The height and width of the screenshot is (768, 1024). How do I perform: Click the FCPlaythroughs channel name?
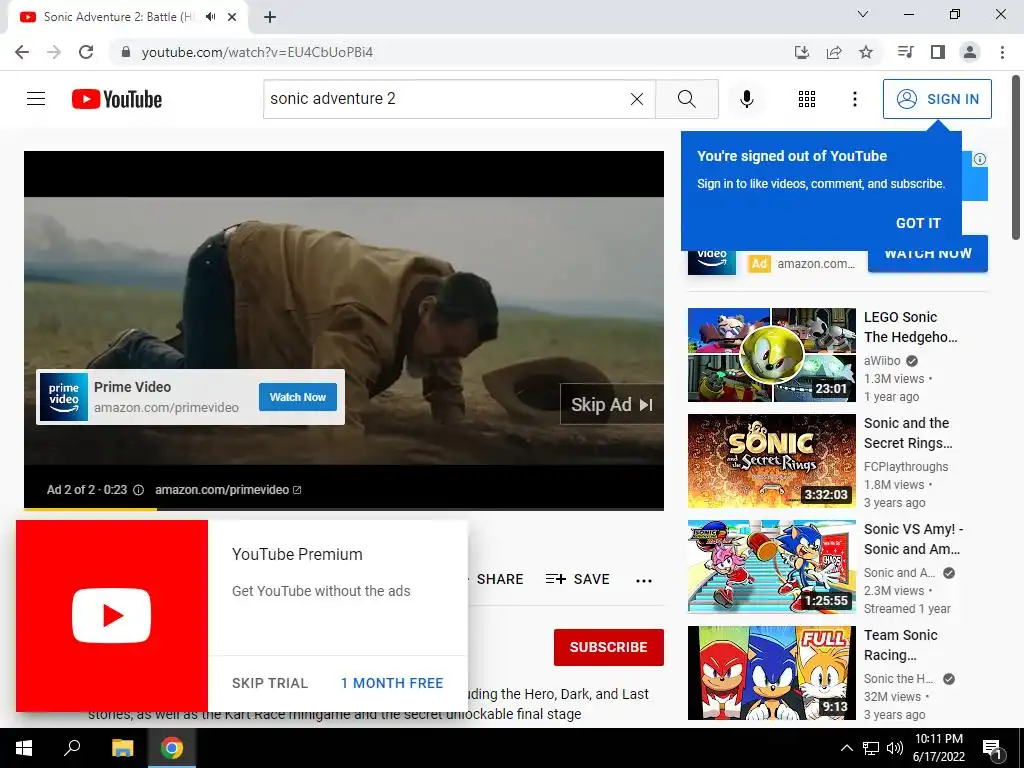[x=906, y=466]
